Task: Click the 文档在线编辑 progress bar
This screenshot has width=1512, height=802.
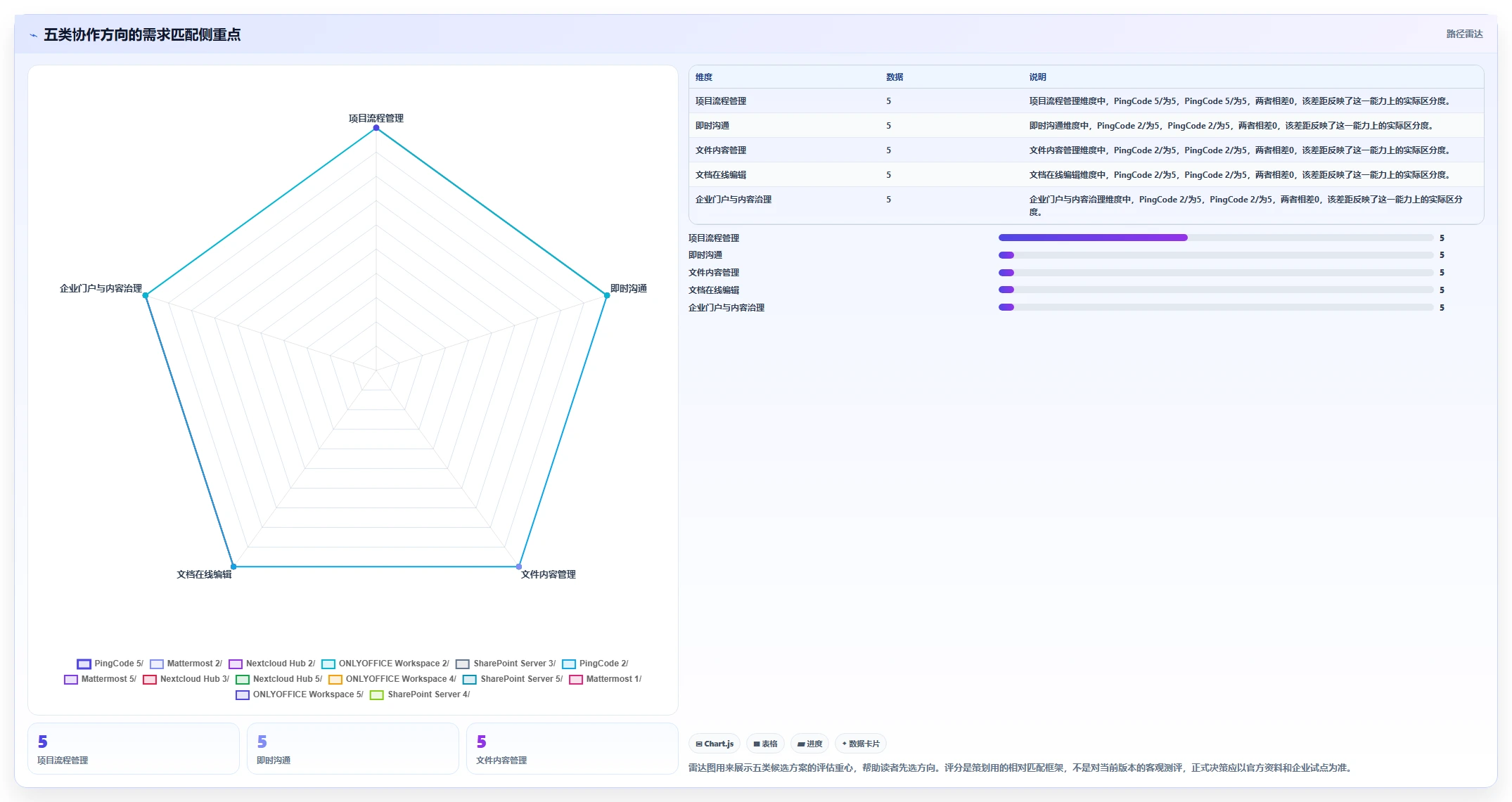Action: (1216, 290)
